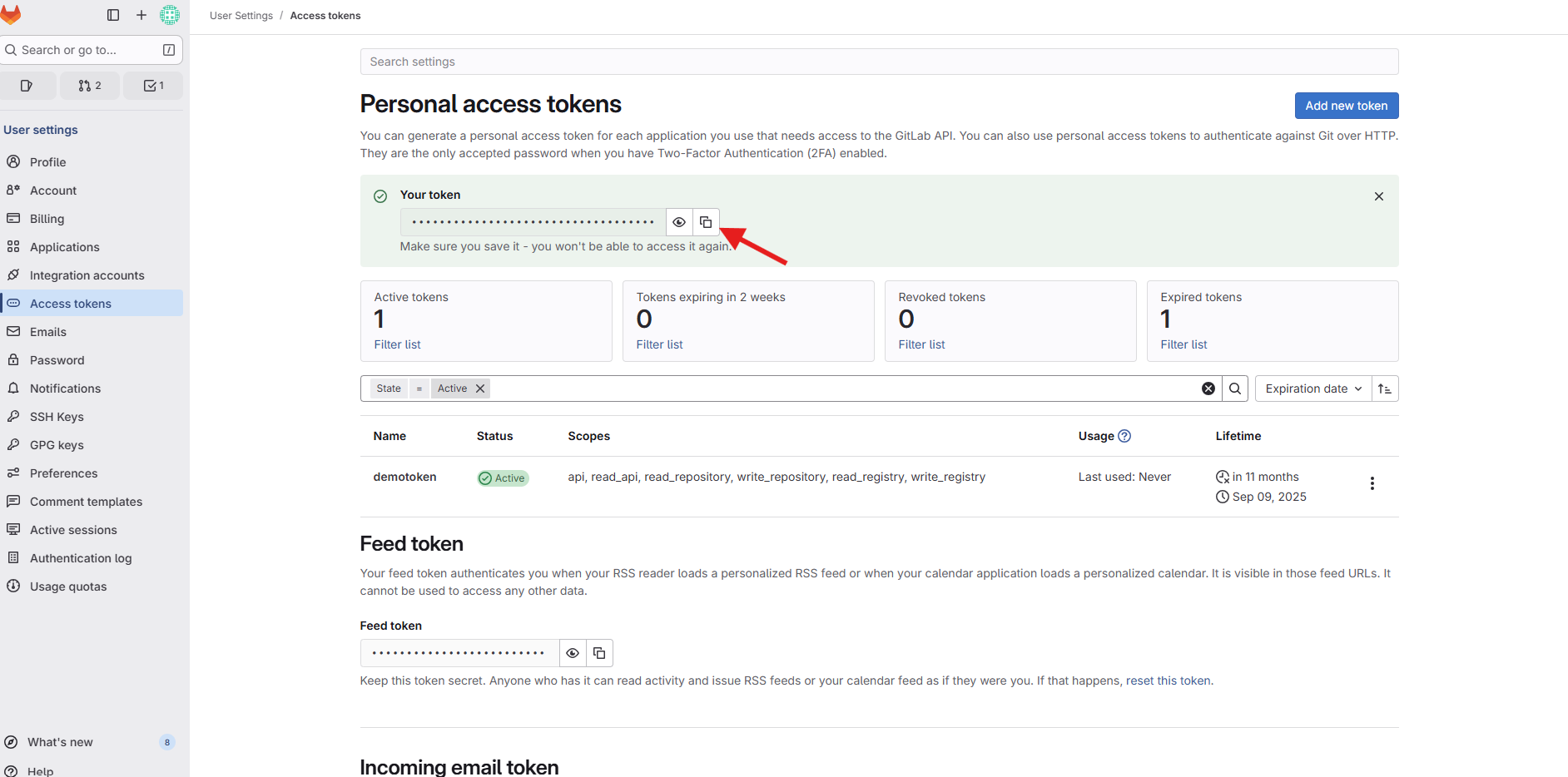Reveal the hidden feed token
Screen dimensions: 1568x777
[573, 652]
